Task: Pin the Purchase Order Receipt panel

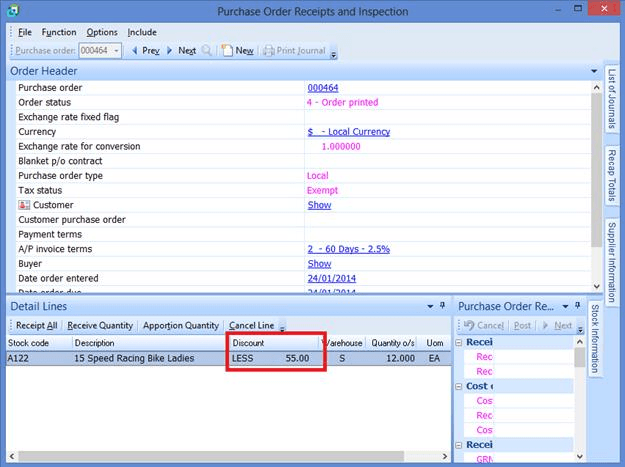Action: click(579, 304)
